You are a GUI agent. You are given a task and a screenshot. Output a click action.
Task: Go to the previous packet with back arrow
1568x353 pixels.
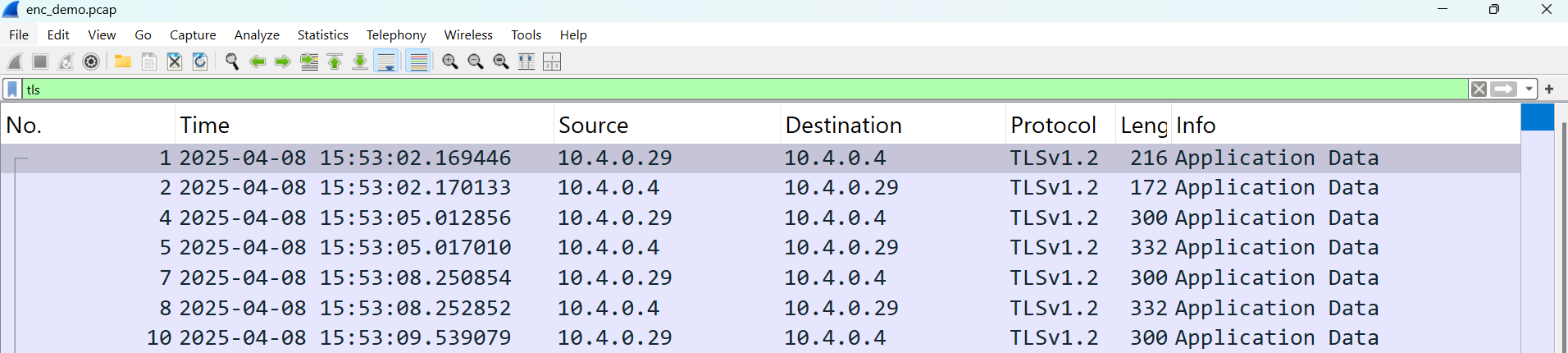click(258, 62)
